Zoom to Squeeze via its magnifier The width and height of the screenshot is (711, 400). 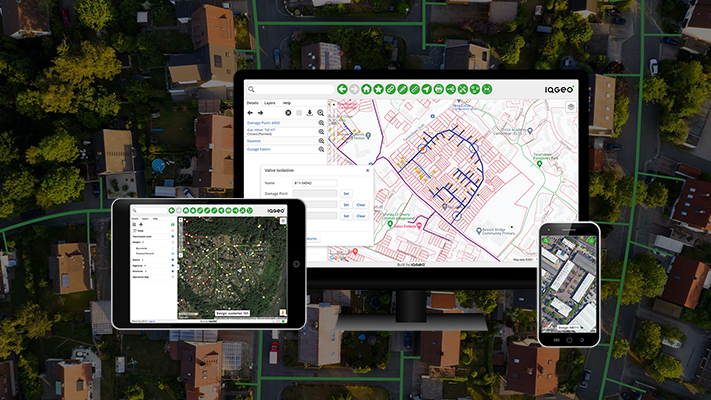(321, 141)
